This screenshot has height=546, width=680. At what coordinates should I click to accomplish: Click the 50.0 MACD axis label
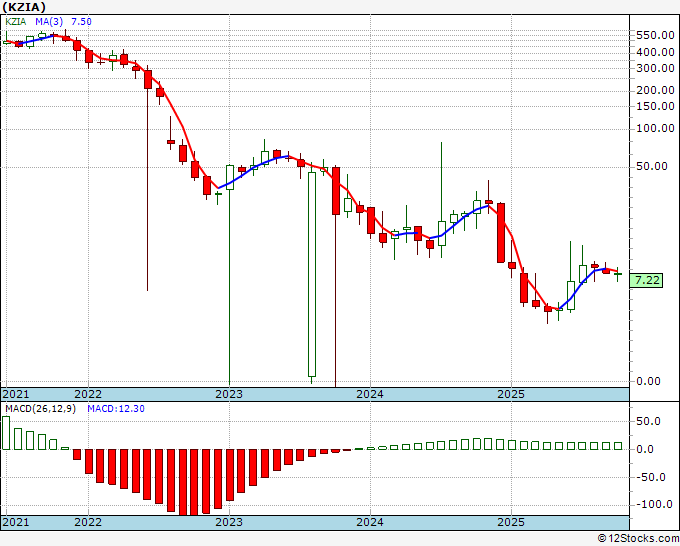tap(648, 421)
